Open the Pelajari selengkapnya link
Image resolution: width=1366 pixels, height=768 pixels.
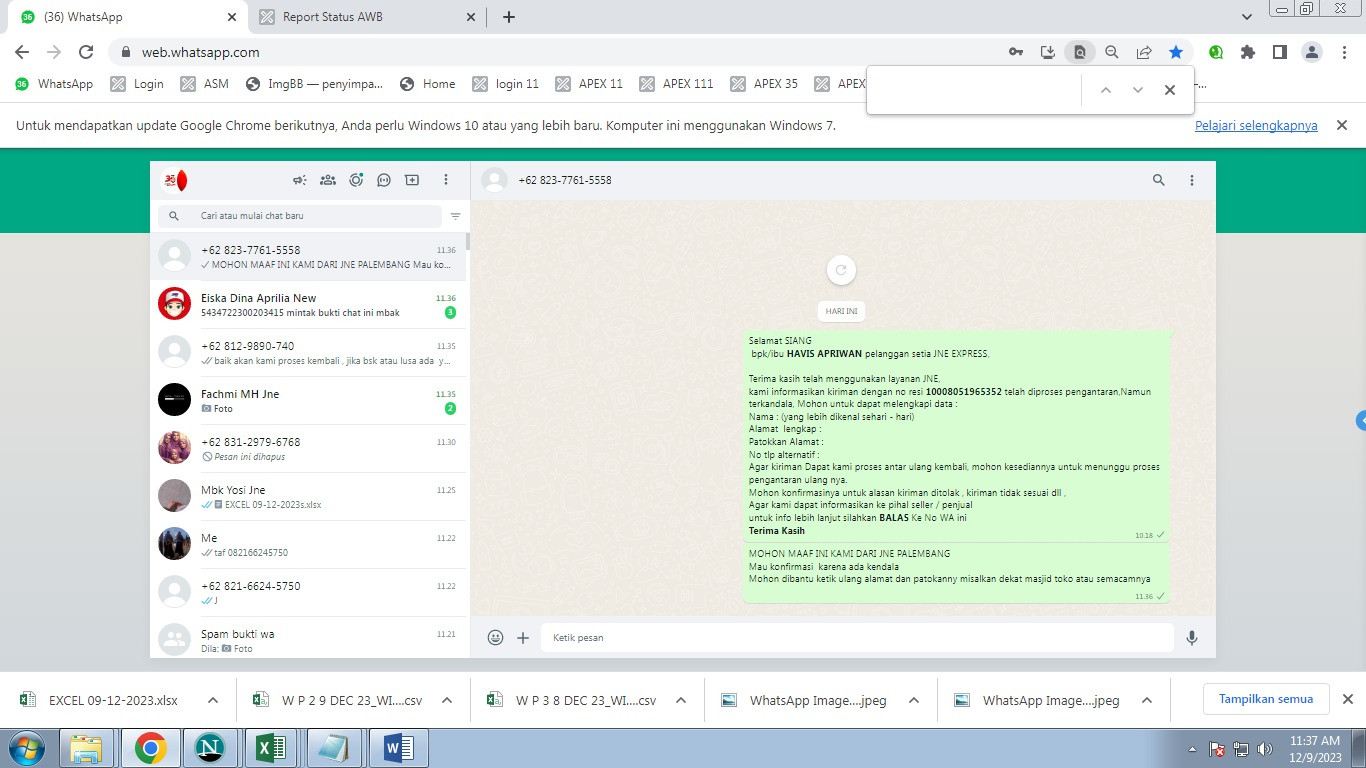[x=1256, y=126]
